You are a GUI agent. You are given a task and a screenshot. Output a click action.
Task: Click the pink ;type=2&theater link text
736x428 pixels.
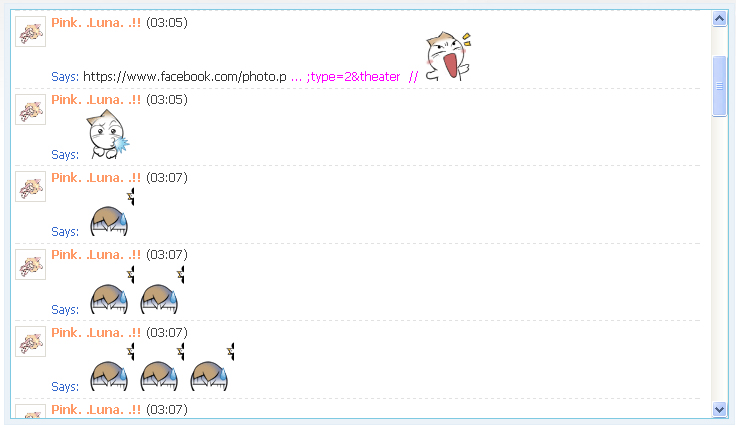(353, 76)
